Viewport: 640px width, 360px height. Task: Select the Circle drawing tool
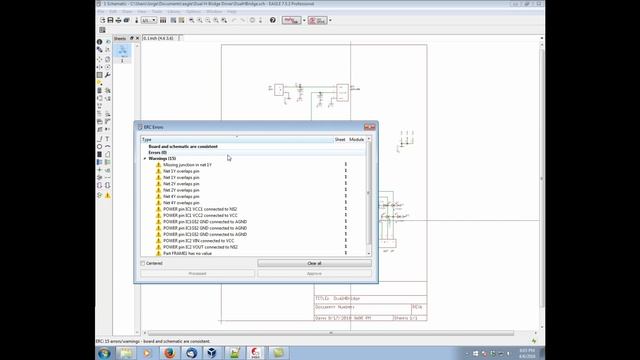(100, 147)
